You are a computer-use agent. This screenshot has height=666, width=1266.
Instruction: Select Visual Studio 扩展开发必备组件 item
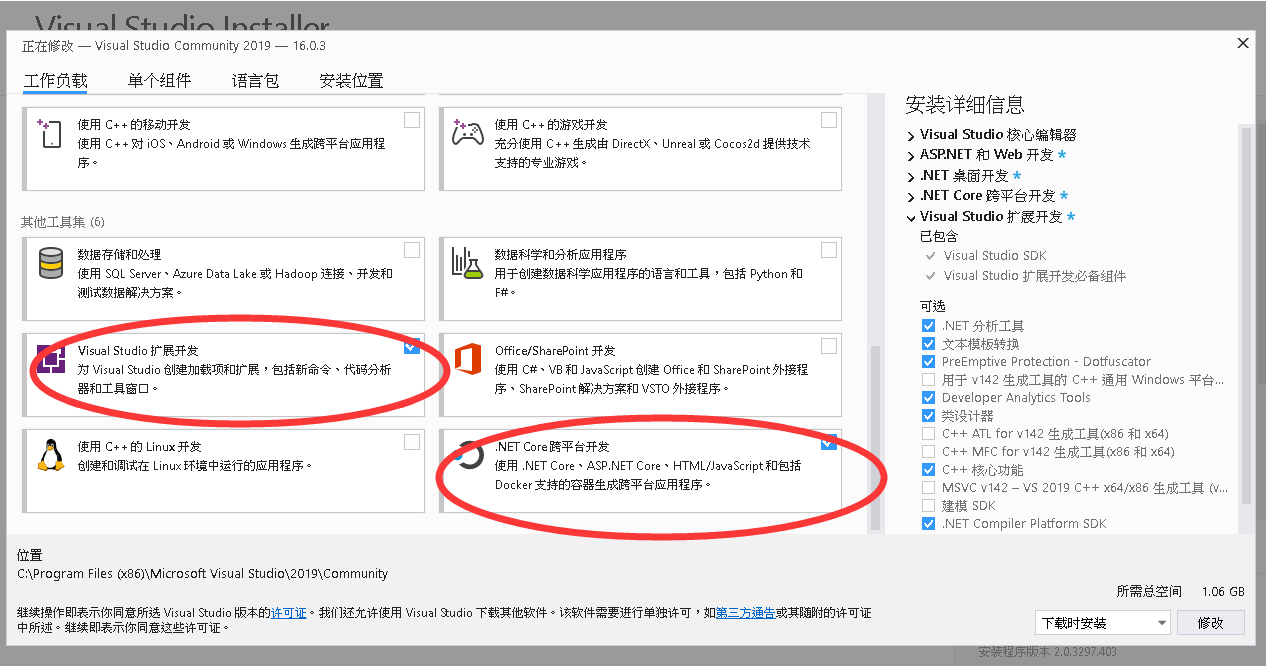(1035, 276)
